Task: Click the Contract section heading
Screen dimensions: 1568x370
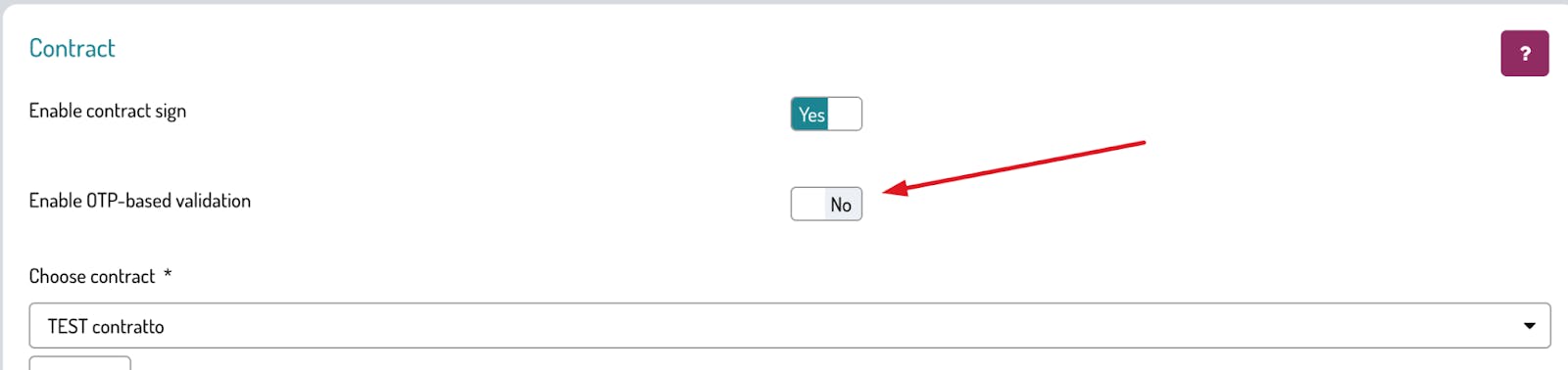Action: tap(72, 48)
